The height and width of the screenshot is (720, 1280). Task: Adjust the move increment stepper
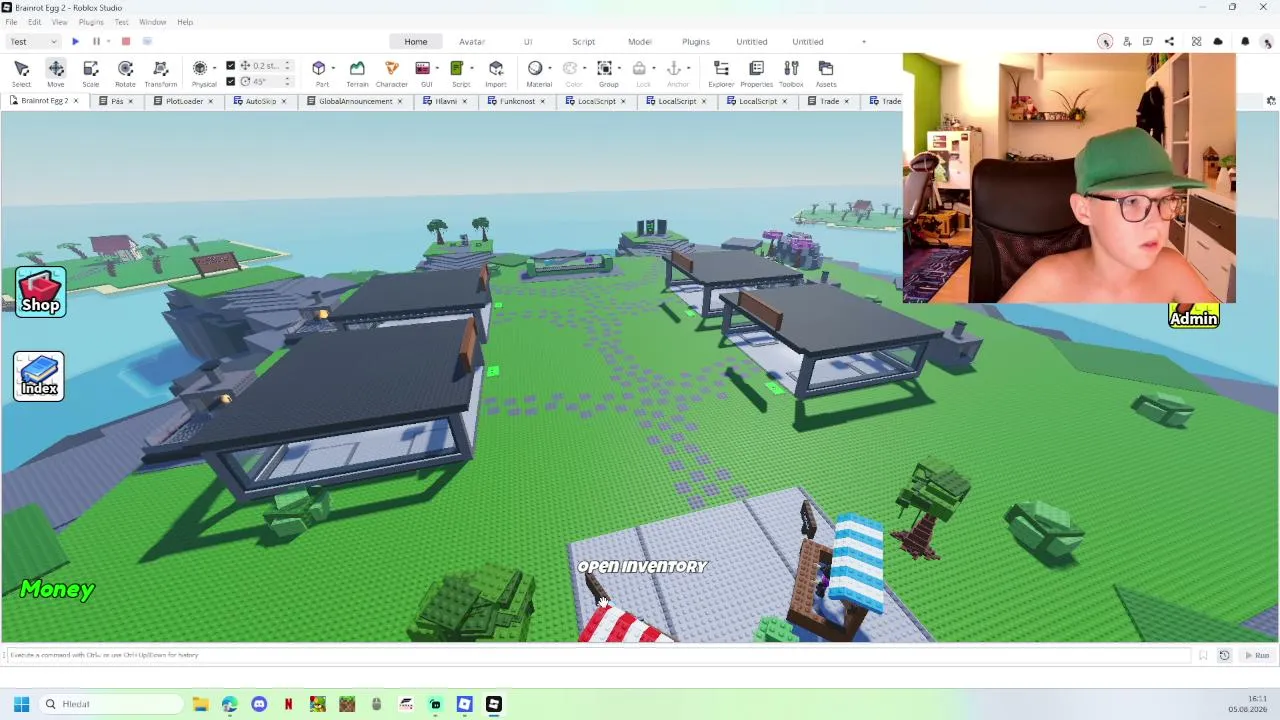[288, 66]
